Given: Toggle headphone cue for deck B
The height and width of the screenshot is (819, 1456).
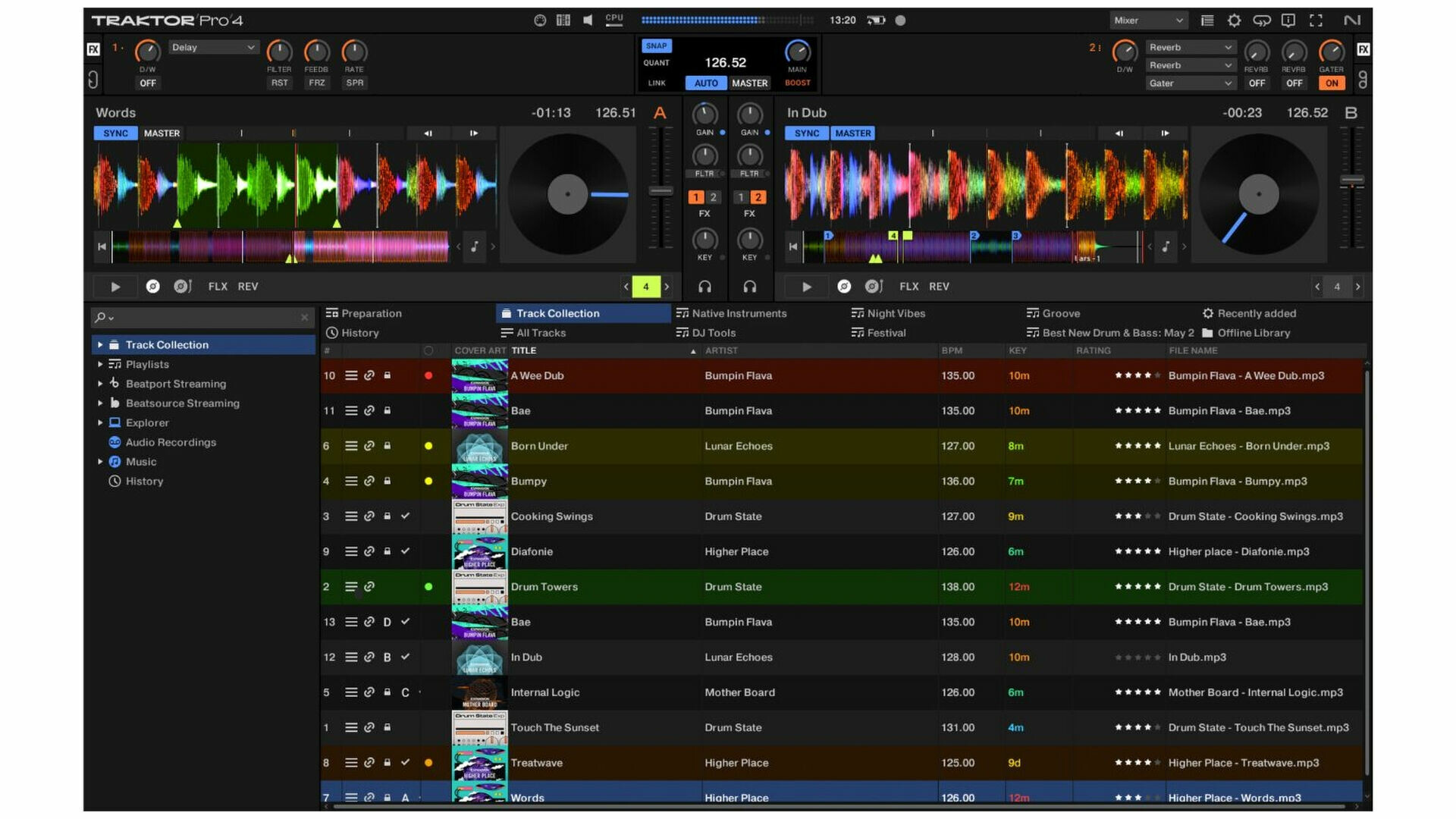Looking at the screenshot, I should coord(749,287).
